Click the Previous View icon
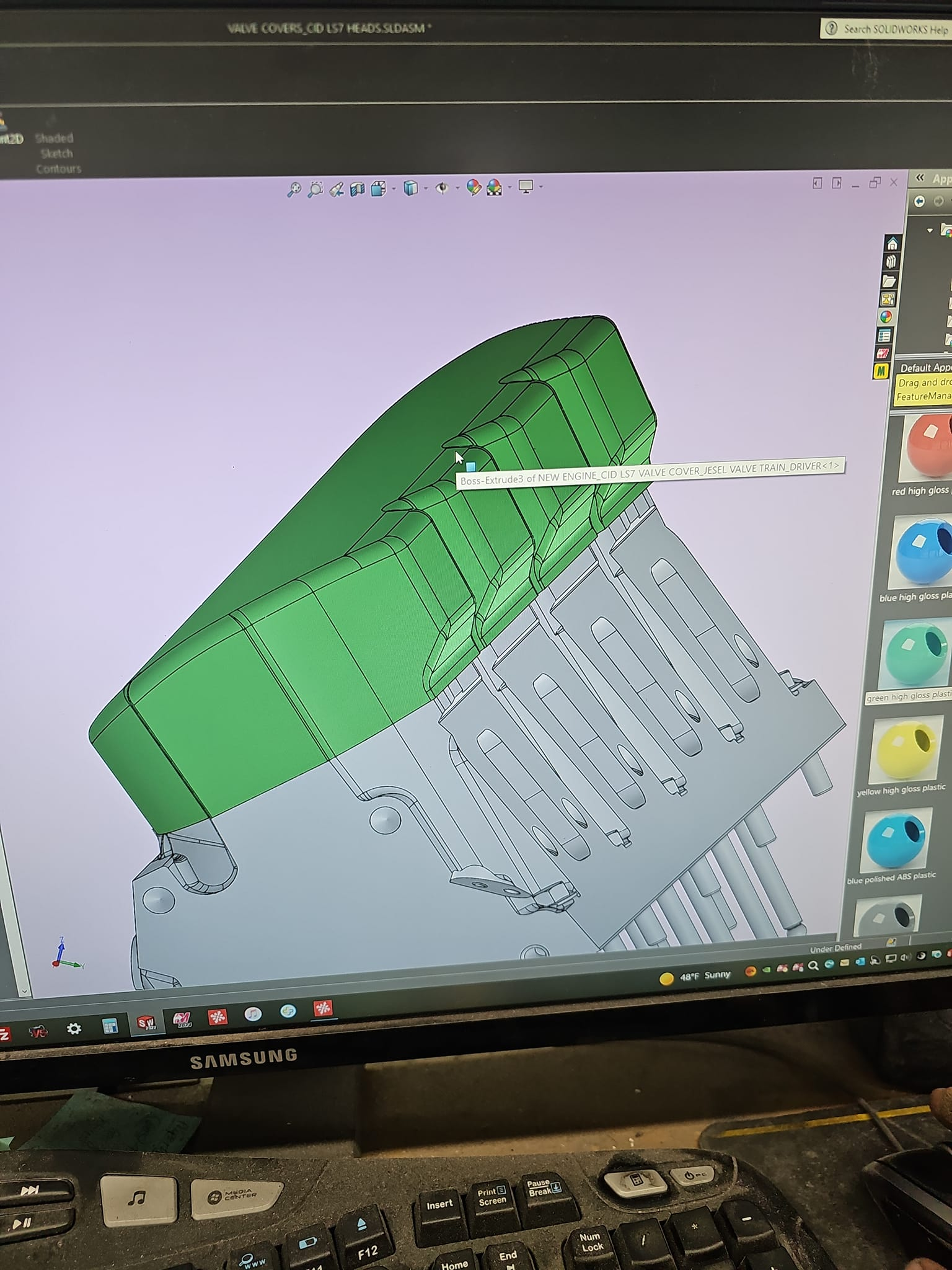The image size is (952, 1270). (337, 189)
